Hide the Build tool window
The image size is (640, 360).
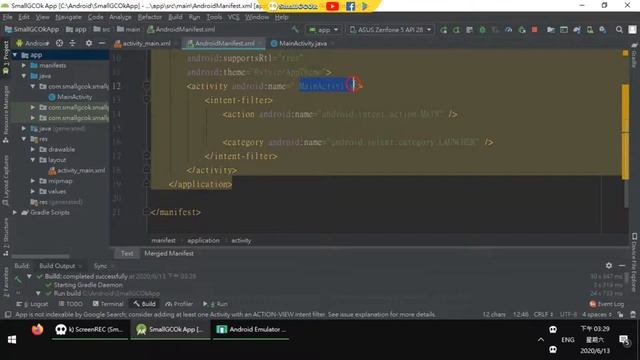[x=622, y=265]
